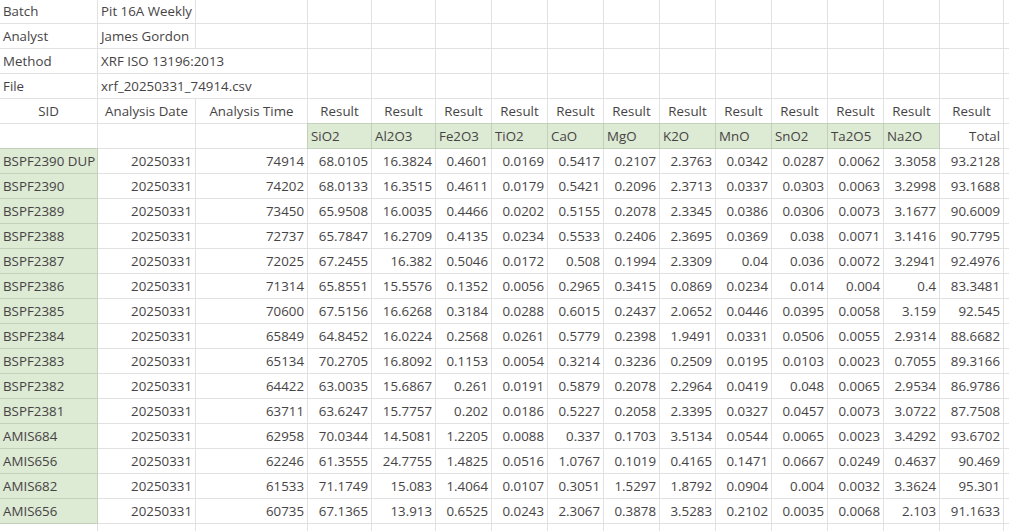Select the Ta2O5 column label cell

[855, 136]
